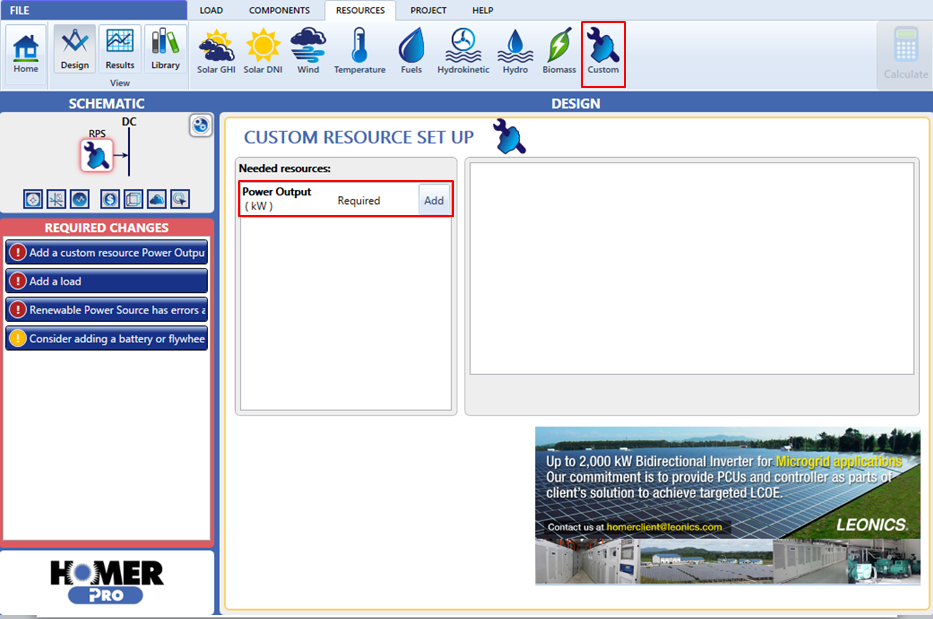Open the PROJECT tab
Image resolution: width=933 pixels, height=619 pixels.
coord(428,10)
